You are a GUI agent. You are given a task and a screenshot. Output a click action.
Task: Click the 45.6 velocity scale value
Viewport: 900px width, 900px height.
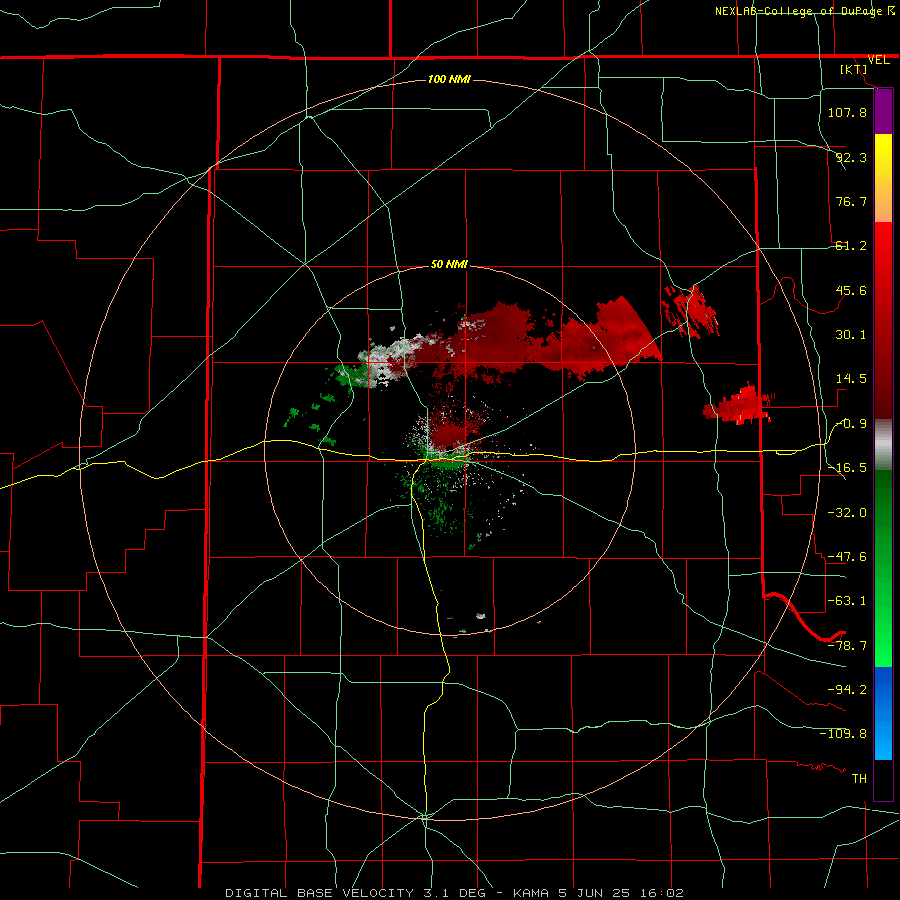[x=851, y=290]
